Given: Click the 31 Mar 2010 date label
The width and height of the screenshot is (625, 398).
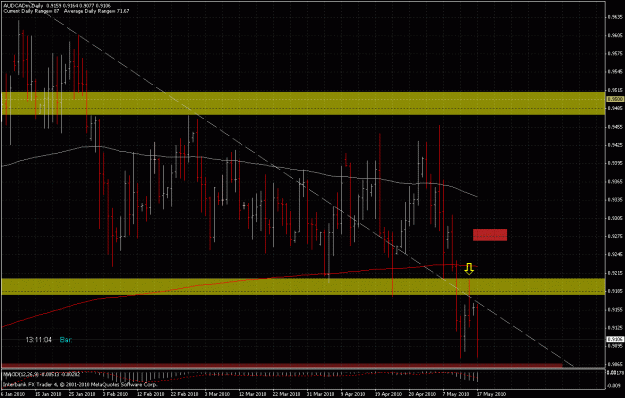Looking at the screenshot, I should [320, 394].
